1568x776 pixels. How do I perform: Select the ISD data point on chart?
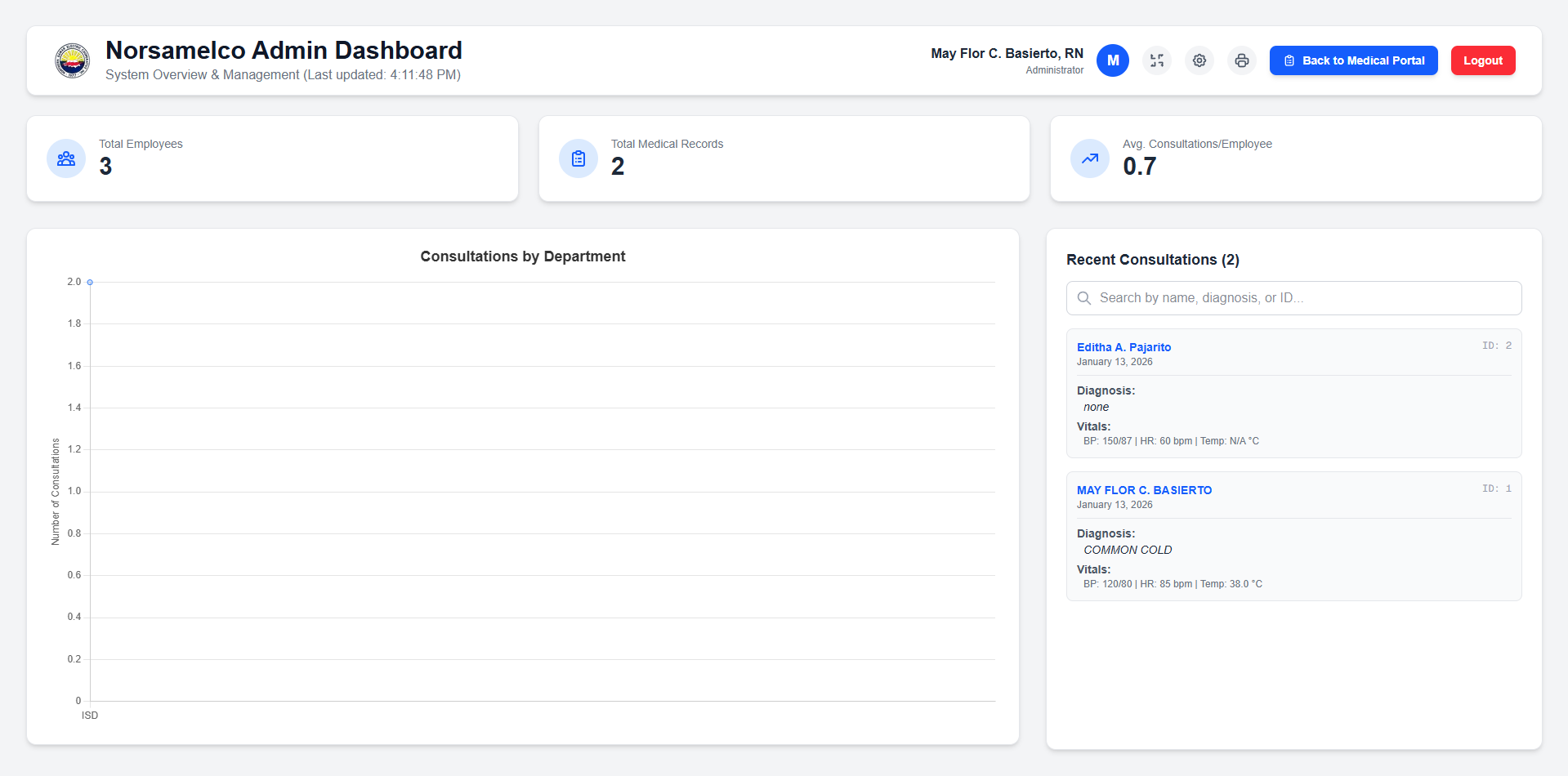click(90, 282)
